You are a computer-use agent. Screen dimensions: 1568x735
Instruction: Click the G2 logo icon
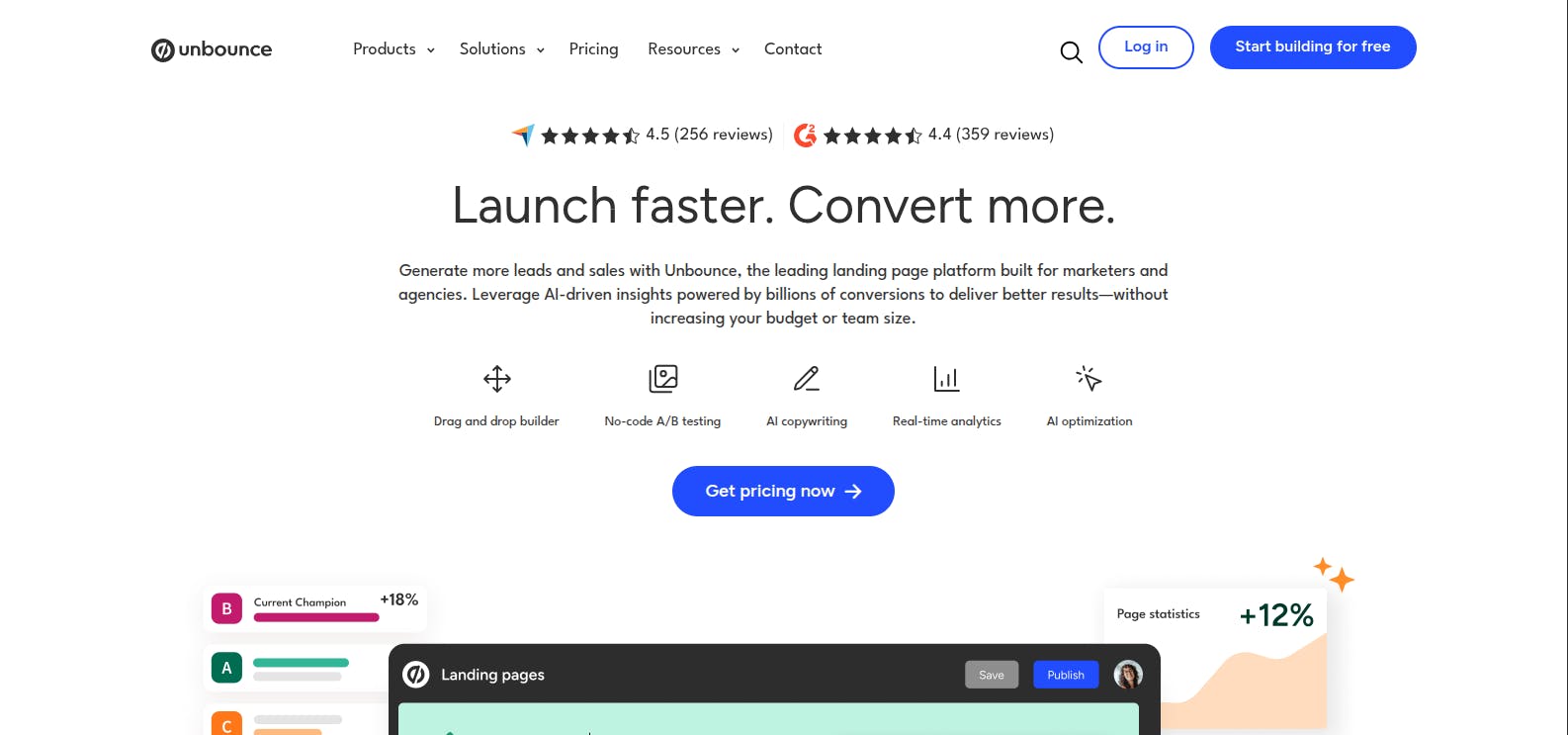tap(805, 135)
